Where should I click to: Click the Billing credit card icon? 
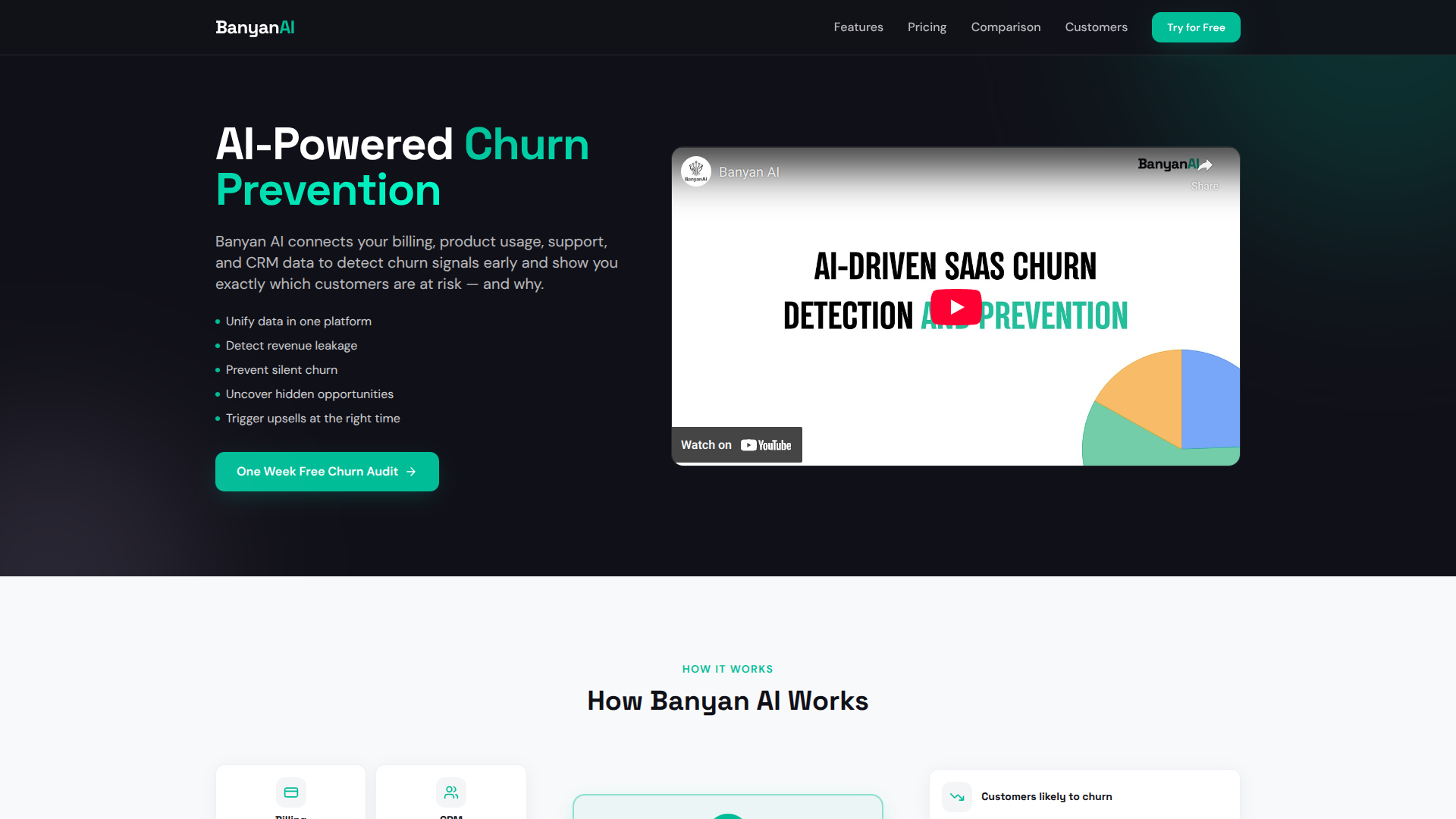[x=291, y=792]
